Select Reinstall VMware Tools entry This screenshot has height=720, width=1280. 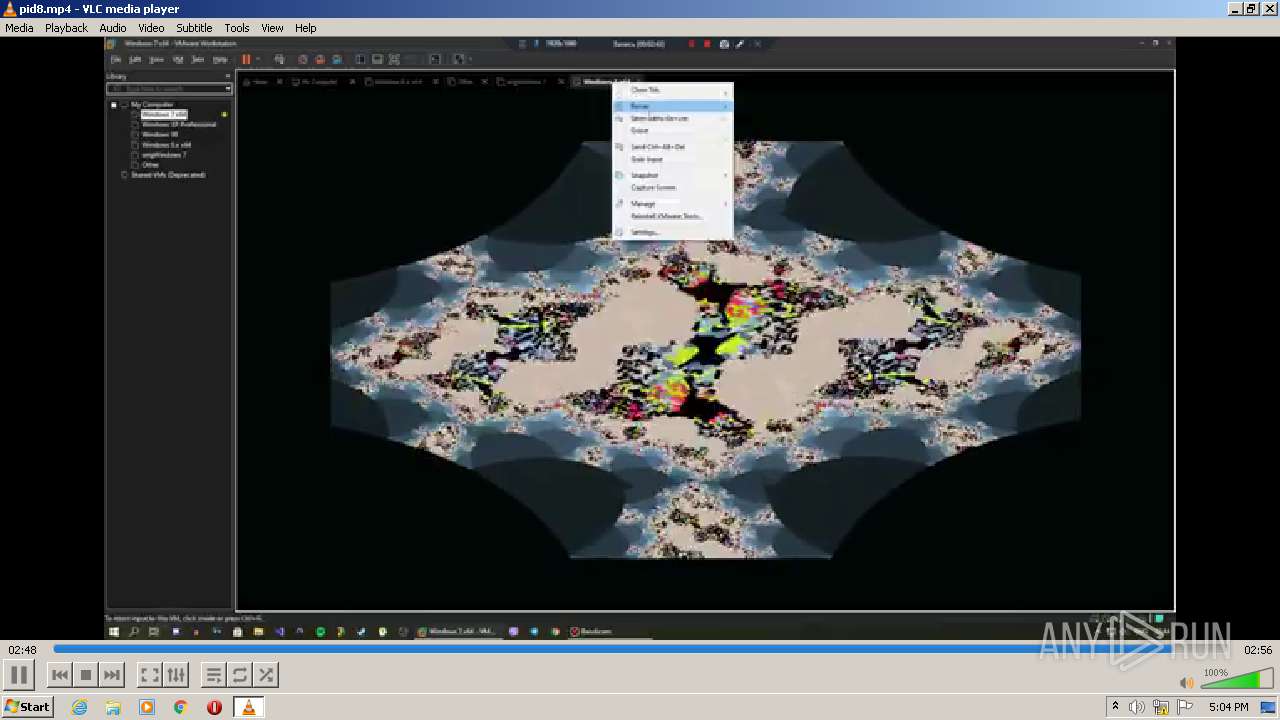pos(672,216)
